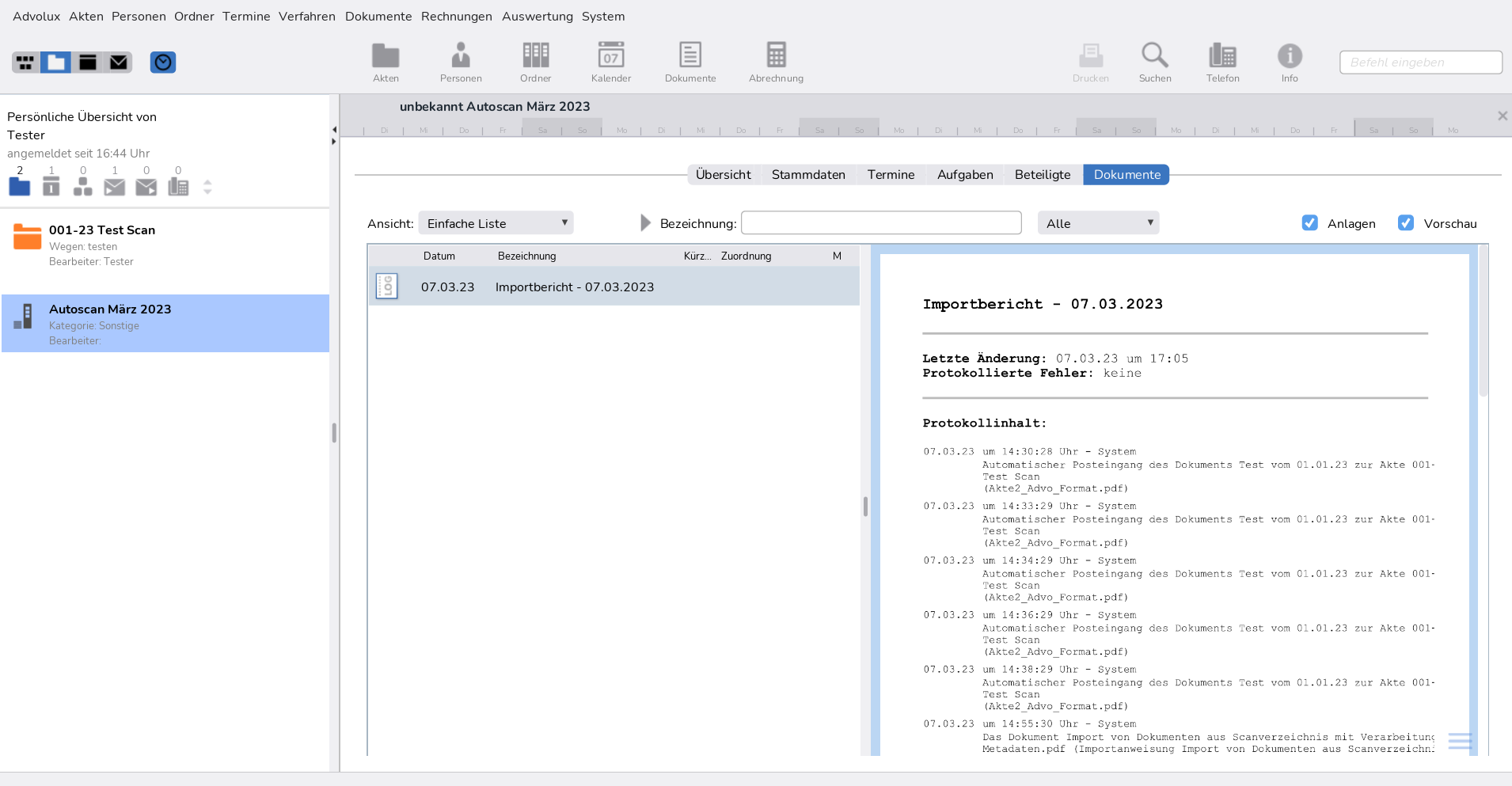Screen dimensions: 1512x786
Task: Open the Rechnungen menu
Action: coord(456,17)
